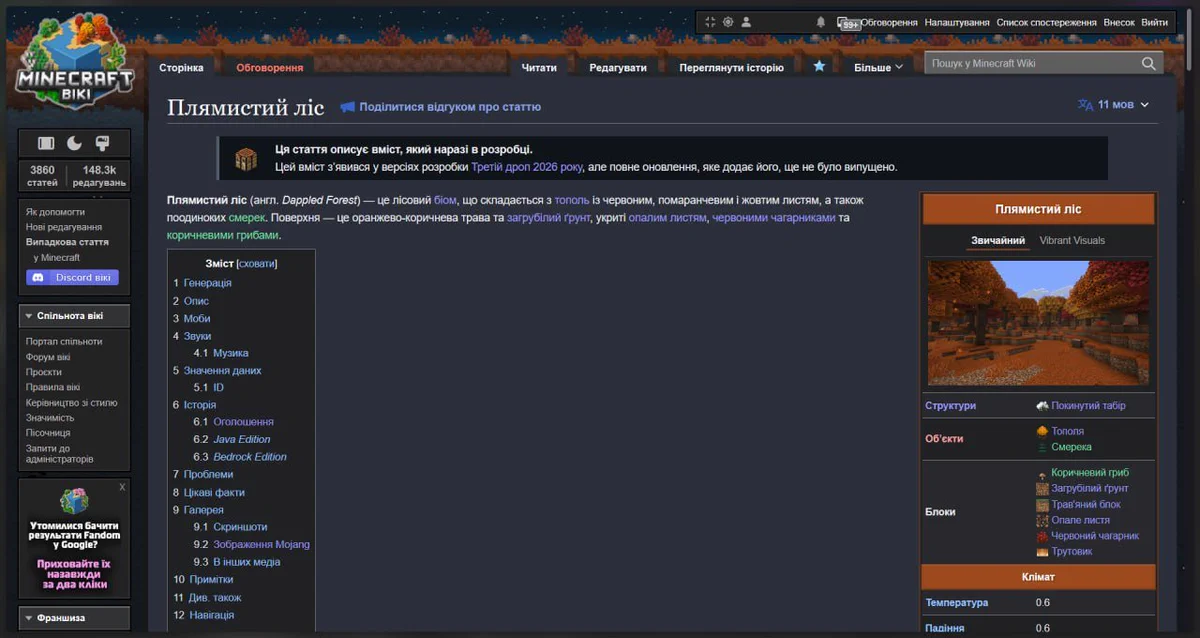Open Третій дроп 2026 року link
The image size is (1200, 638).
[x=526, y=167]
